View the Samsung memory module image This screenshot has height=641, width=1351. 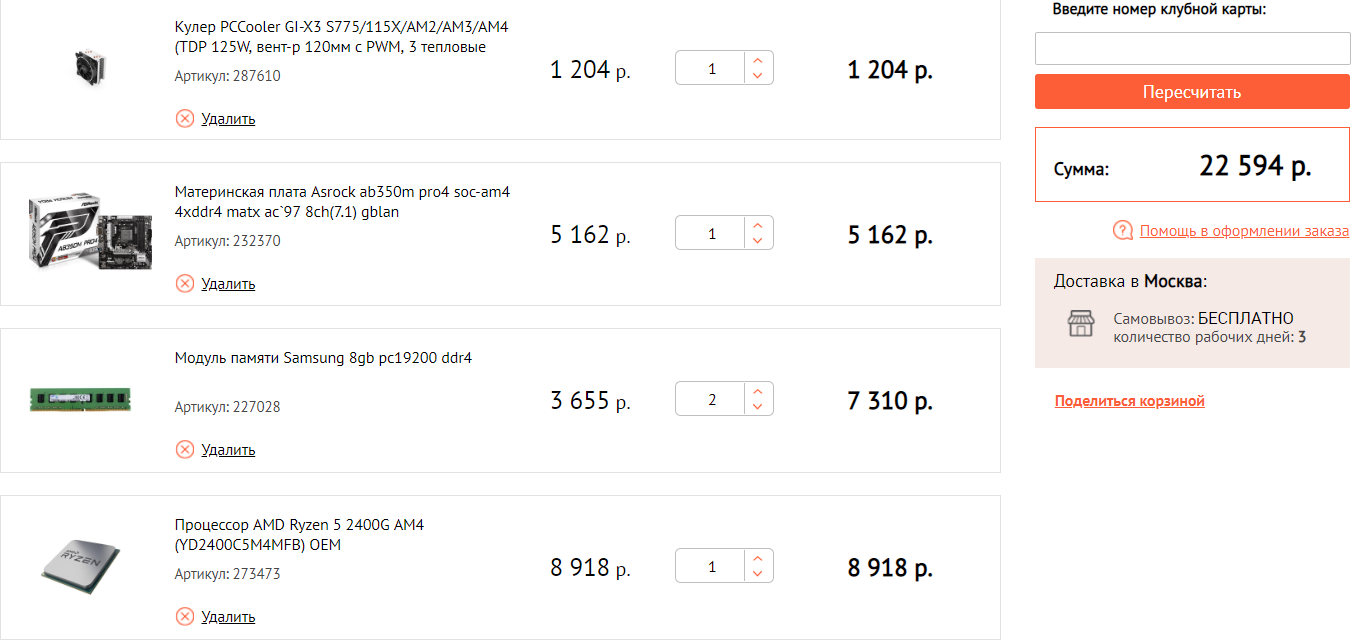click(81, 400)
